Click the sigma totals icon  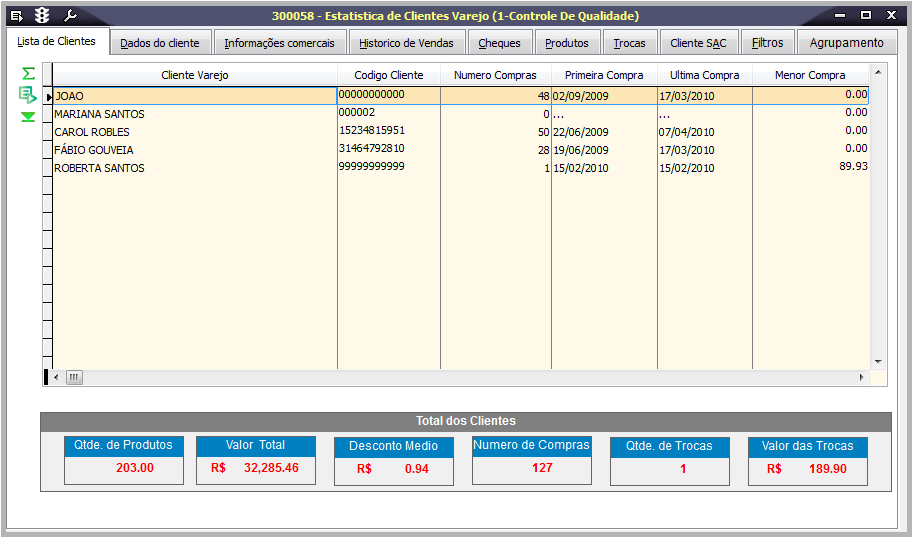tap(28, 73)
